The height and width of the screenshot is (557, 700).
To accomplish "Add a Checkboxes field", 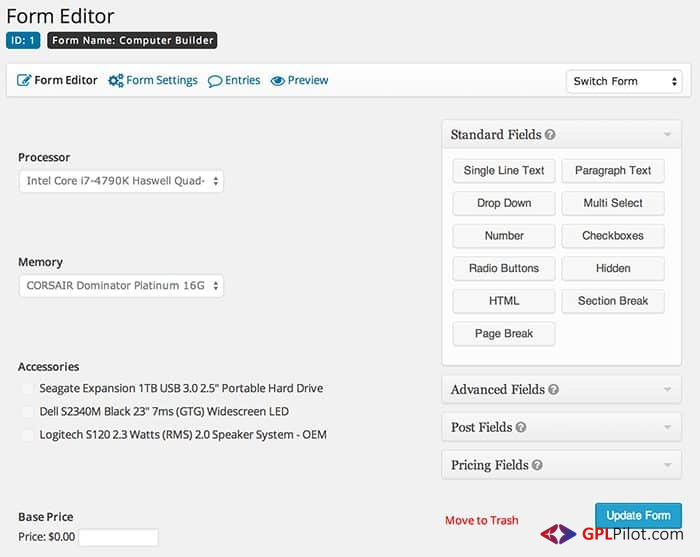I will pyautogui.click(x=613, y=236).
